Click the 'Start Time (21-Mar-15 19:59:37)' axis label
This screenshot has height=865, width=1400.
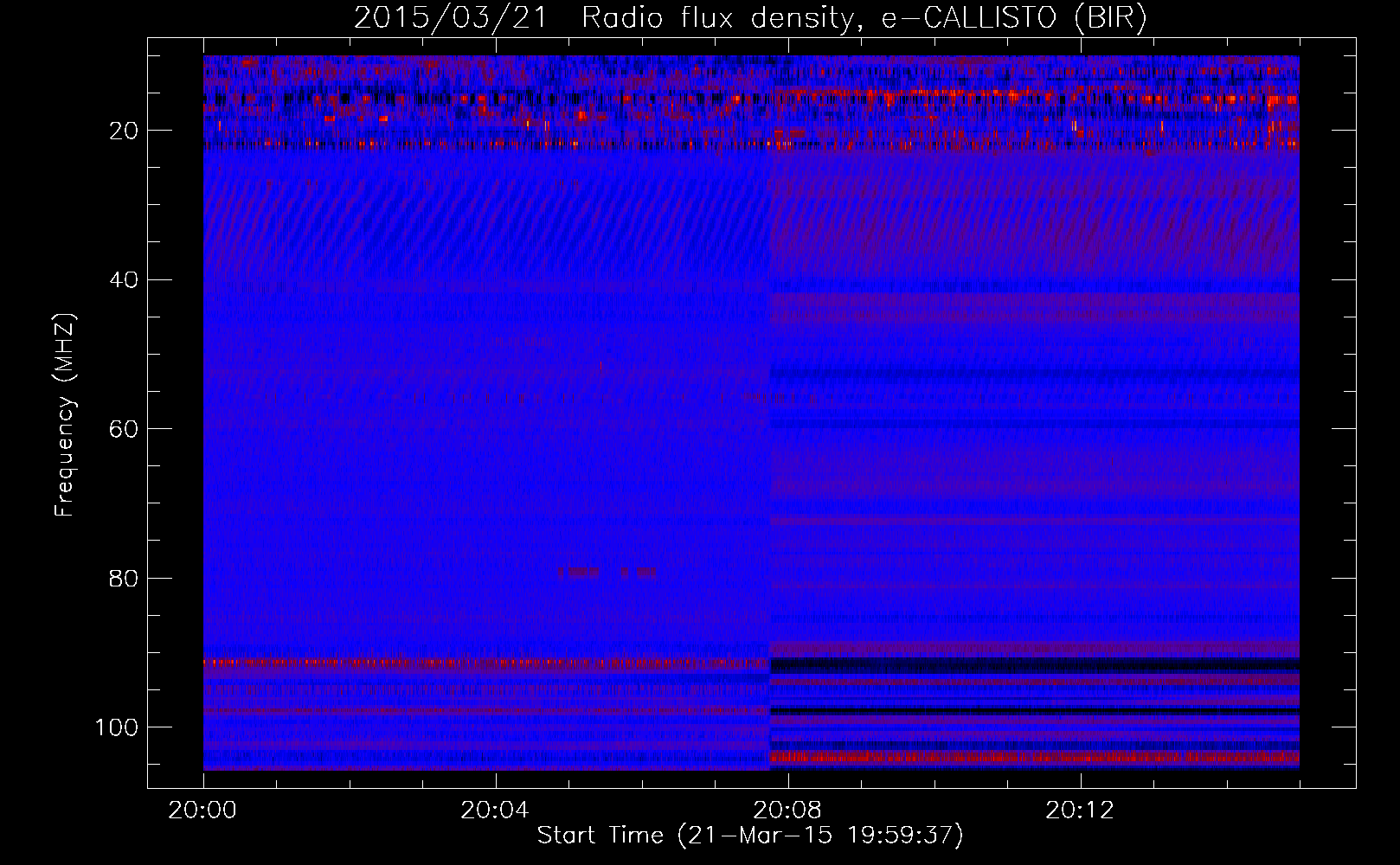click(x=750, y=836)
